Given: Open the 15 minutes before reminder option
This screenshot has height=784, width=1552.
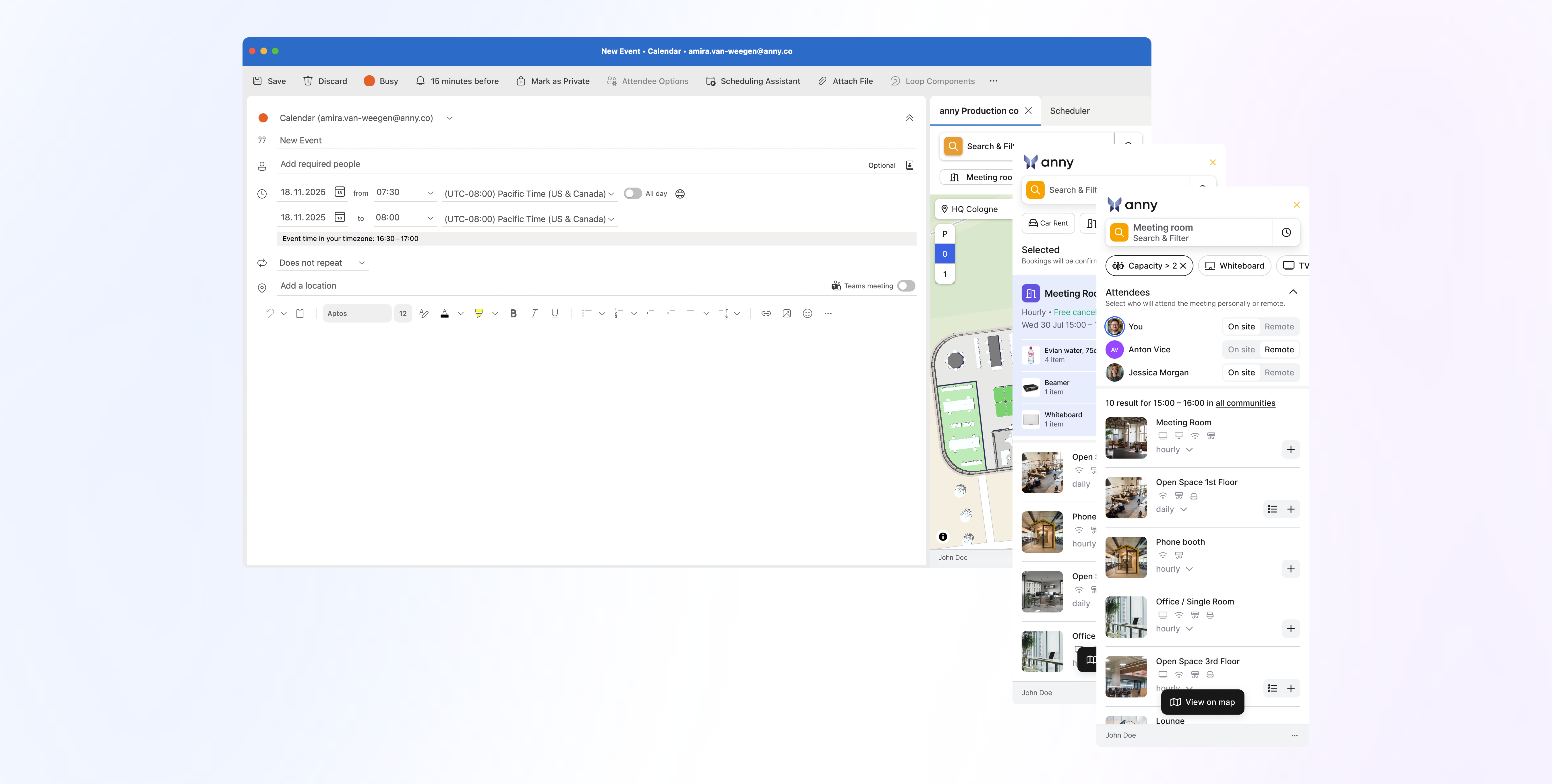Looking at the screenshot, I should [457, 81].
